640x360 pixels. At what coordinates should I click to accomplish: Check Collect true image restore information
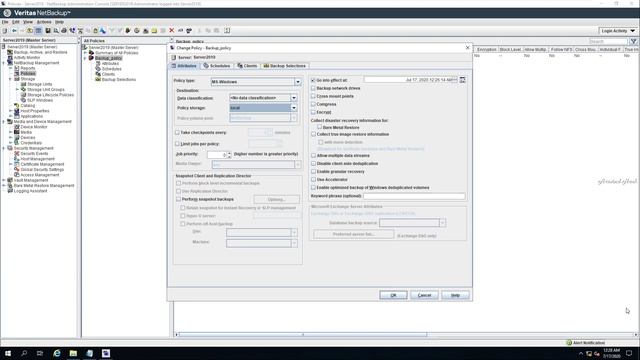click(x=313, y=134)
